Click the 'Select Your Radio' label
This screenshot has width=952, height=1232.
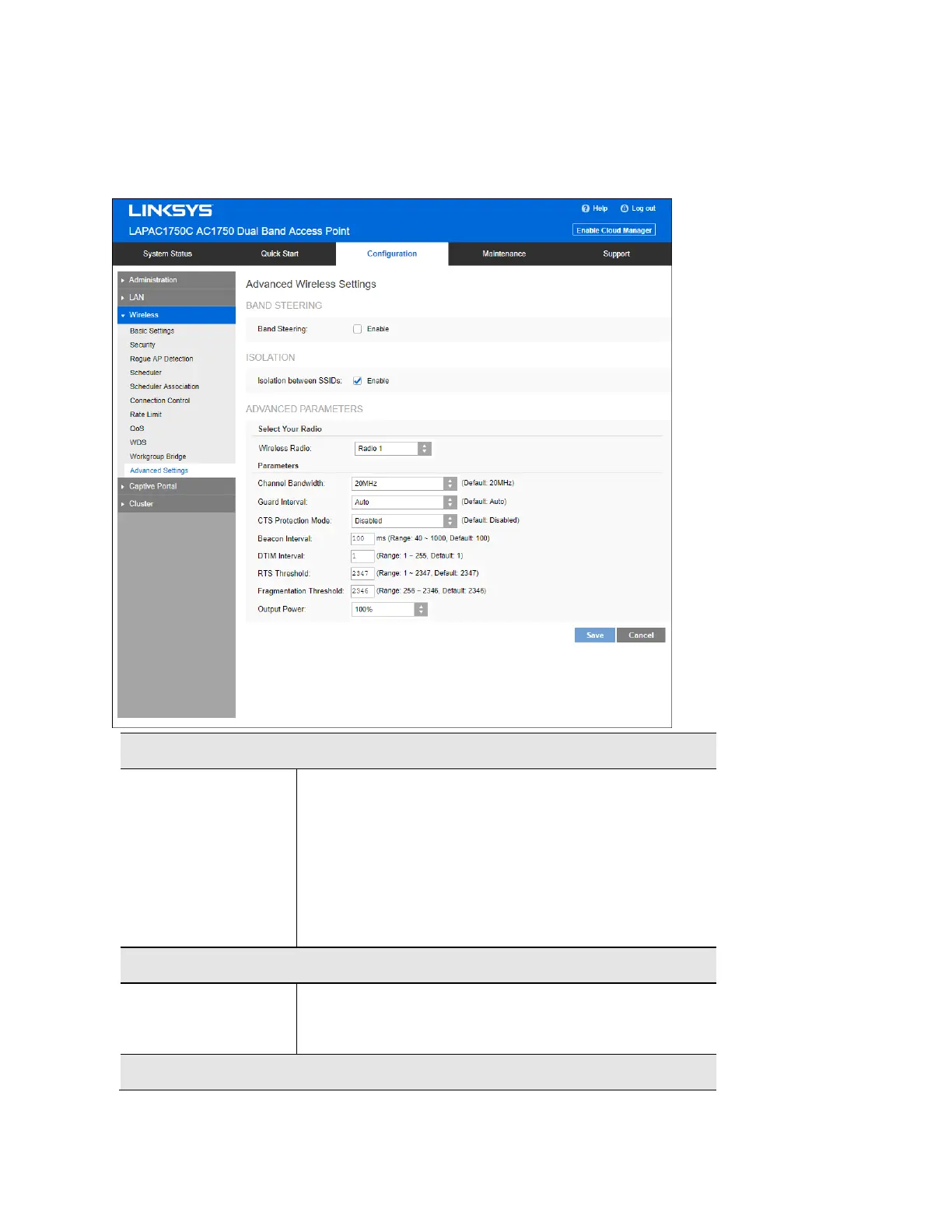(x=290, y=429)
